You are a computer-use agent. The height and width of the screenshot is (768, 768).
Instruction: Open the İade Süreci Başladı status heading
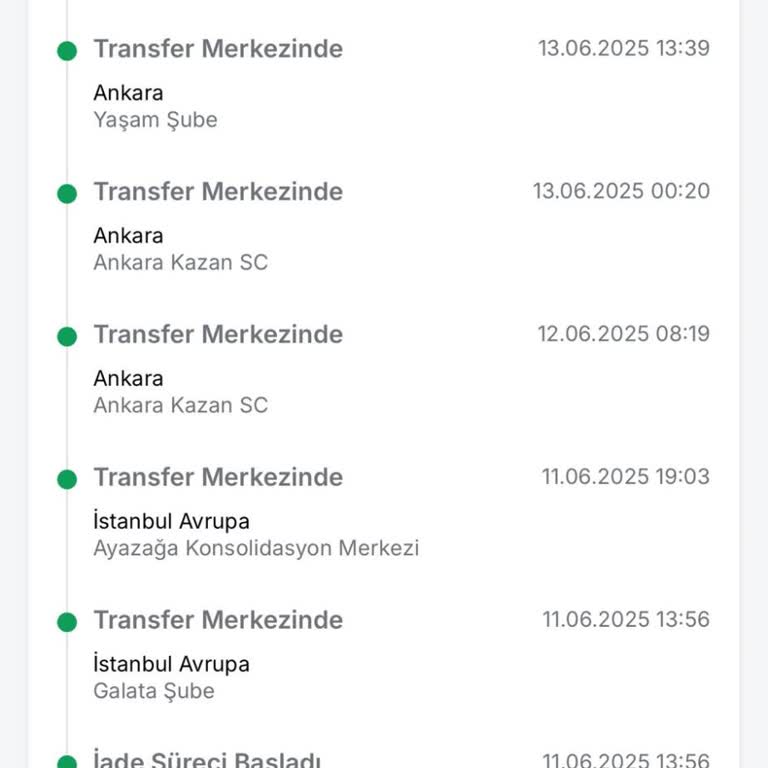pos(207,760)
